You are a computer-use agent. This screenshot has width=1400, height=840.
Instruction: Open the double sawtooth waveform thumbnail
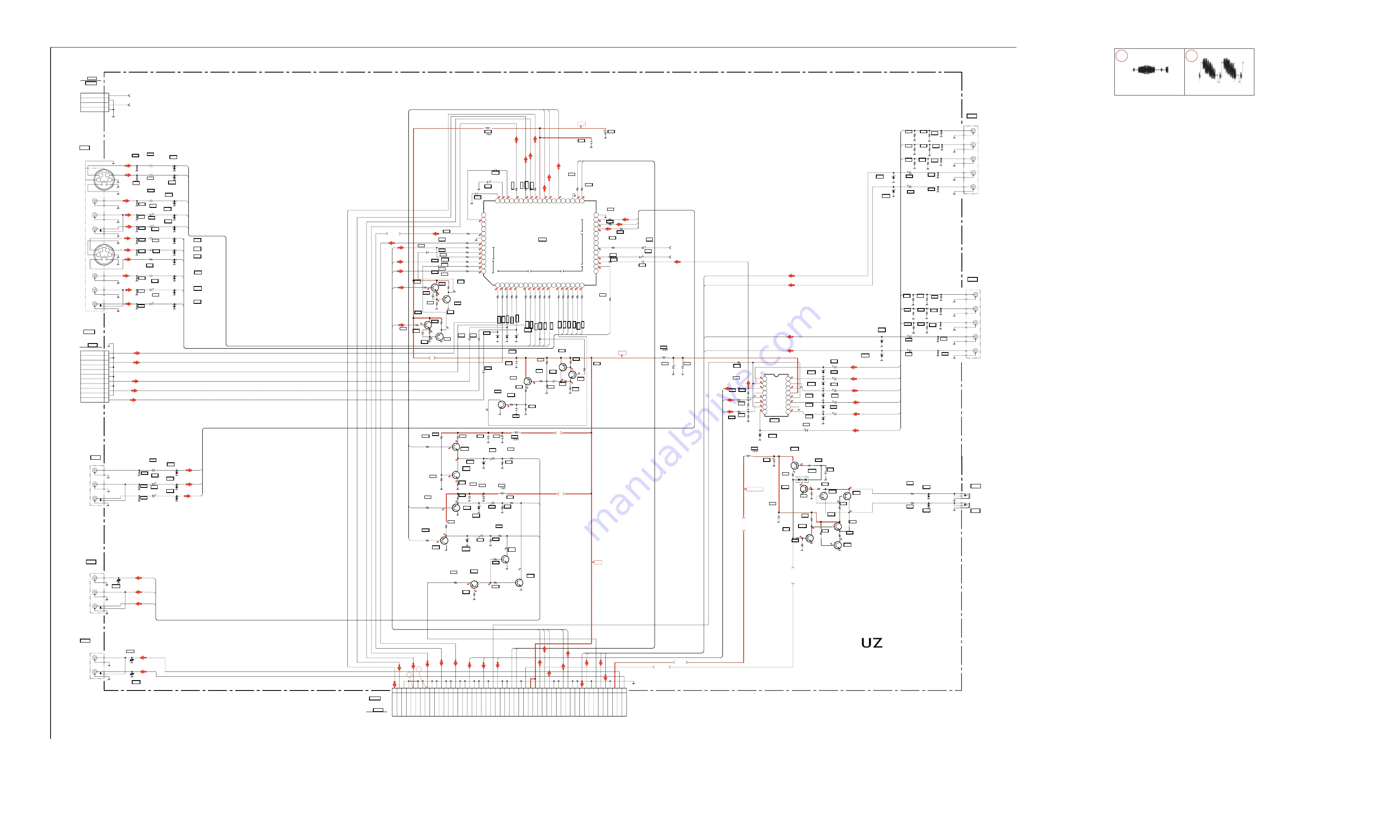[1219, 72]
